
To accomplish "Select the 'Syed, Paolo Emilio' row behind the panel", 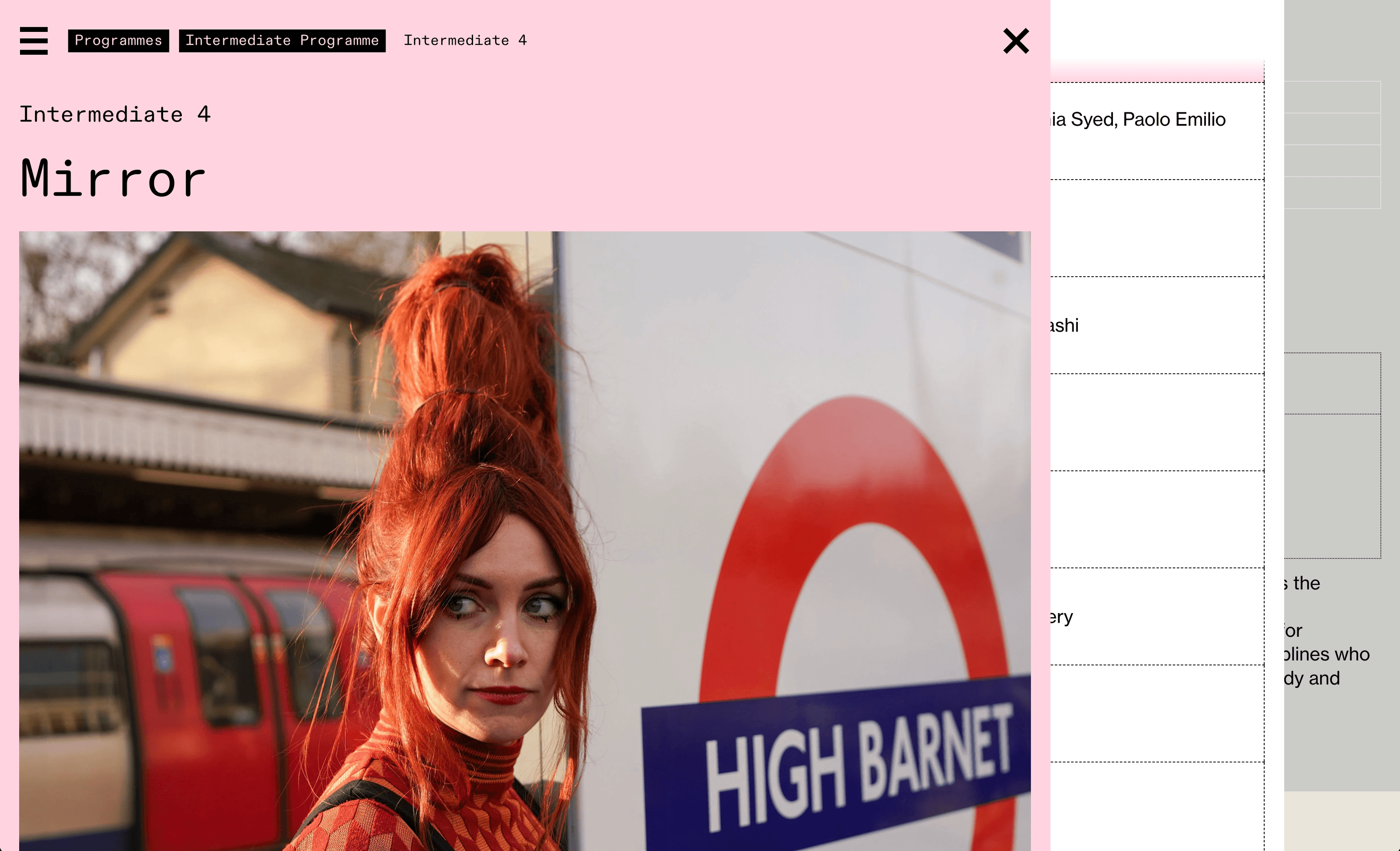I will [1157, 131].
